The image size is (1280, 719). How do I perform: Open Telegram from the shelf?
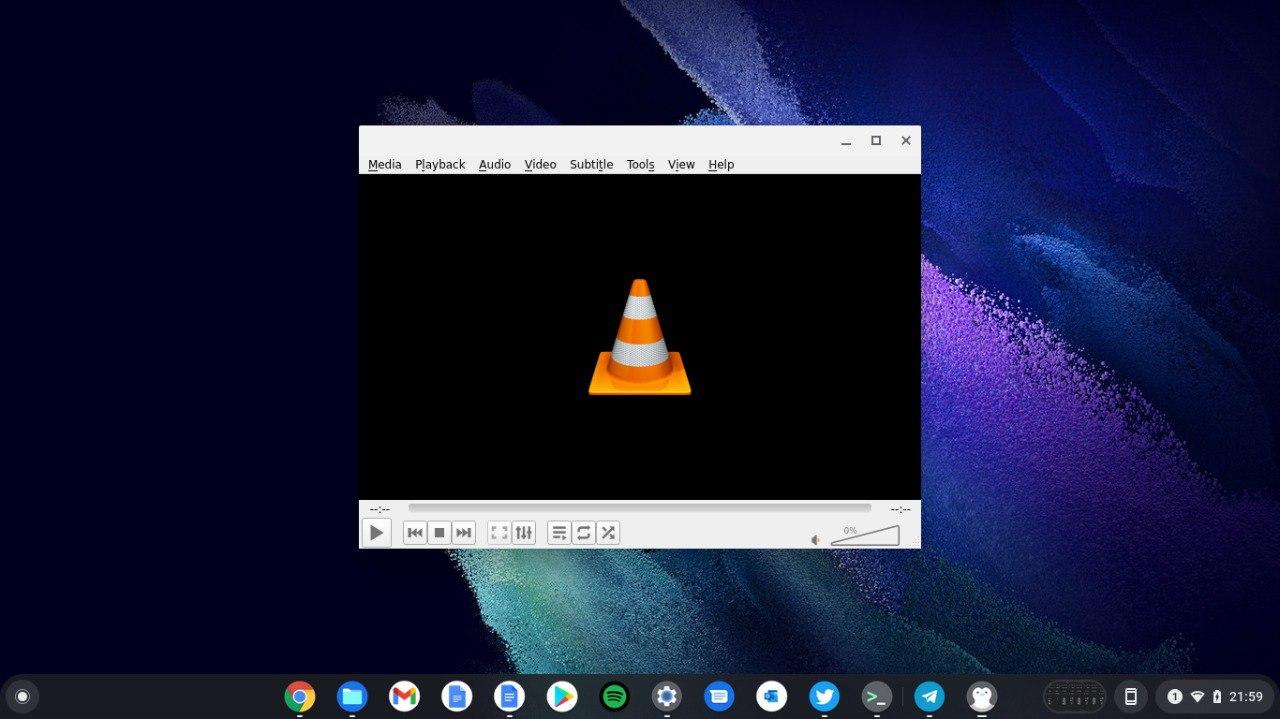coord(929,696)
